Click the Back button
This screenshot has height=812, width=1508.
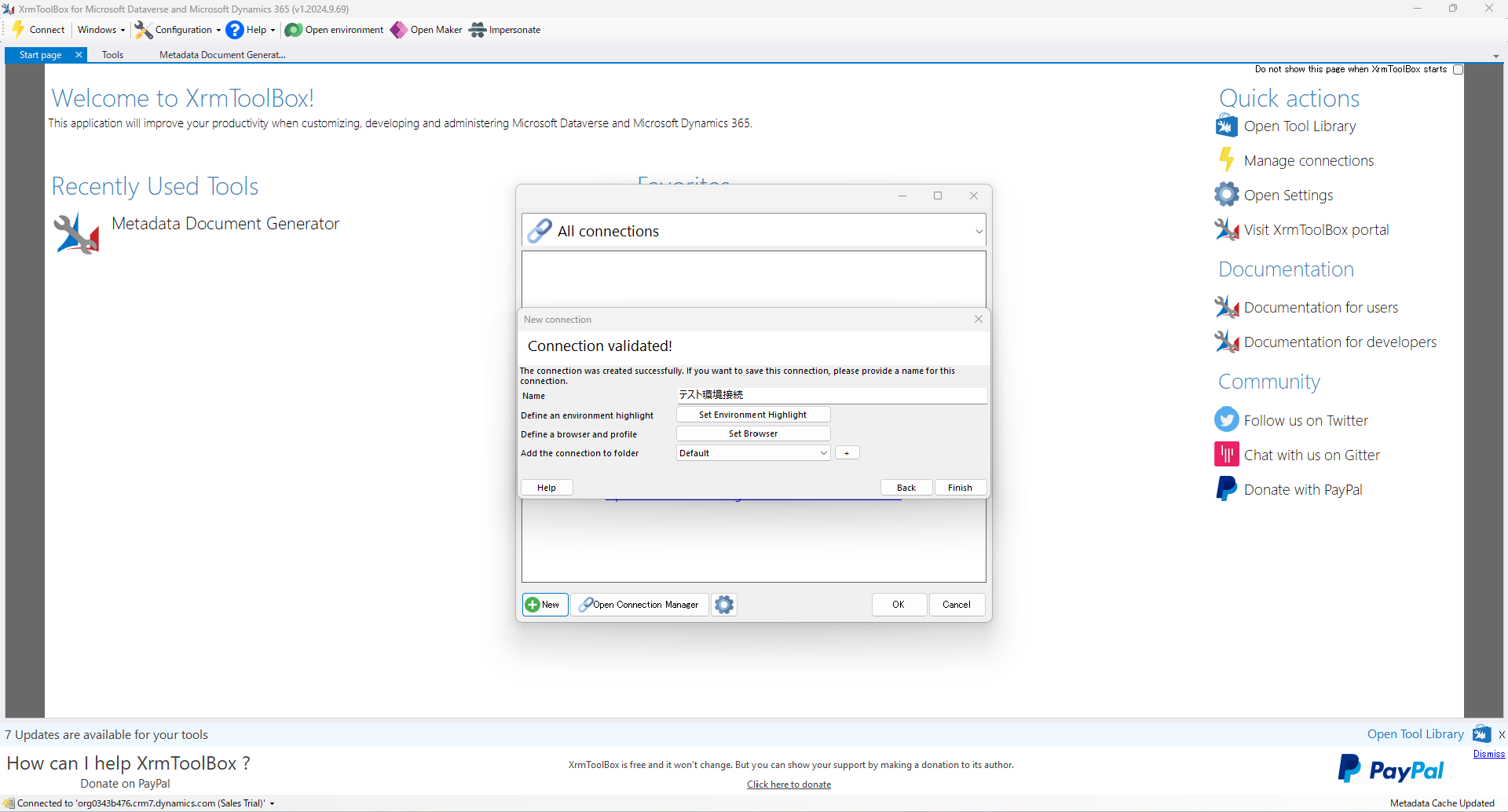coord(906,488)
